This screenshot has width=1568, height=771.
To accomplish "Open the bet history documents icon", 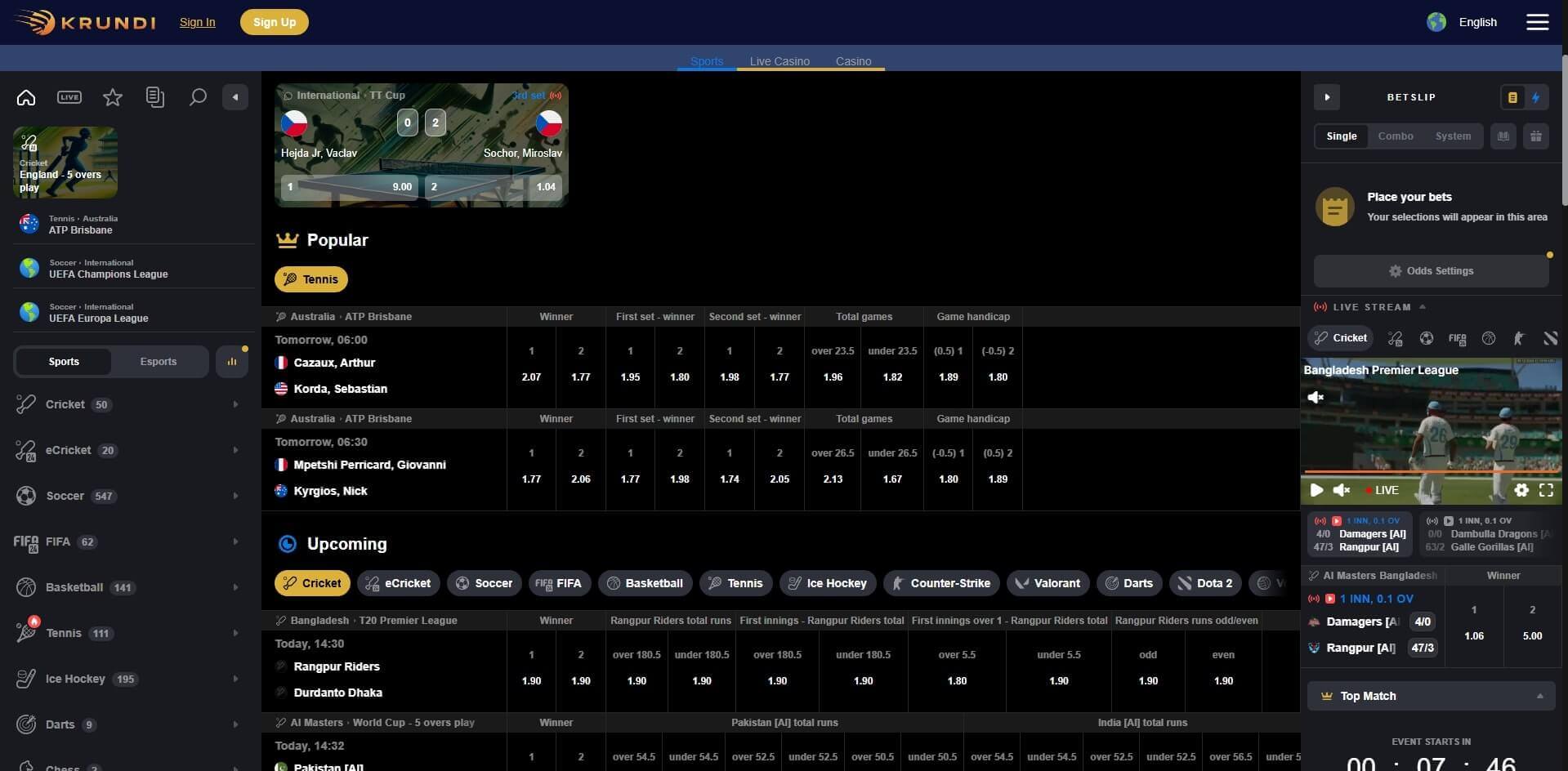I will tap(155, 97).
